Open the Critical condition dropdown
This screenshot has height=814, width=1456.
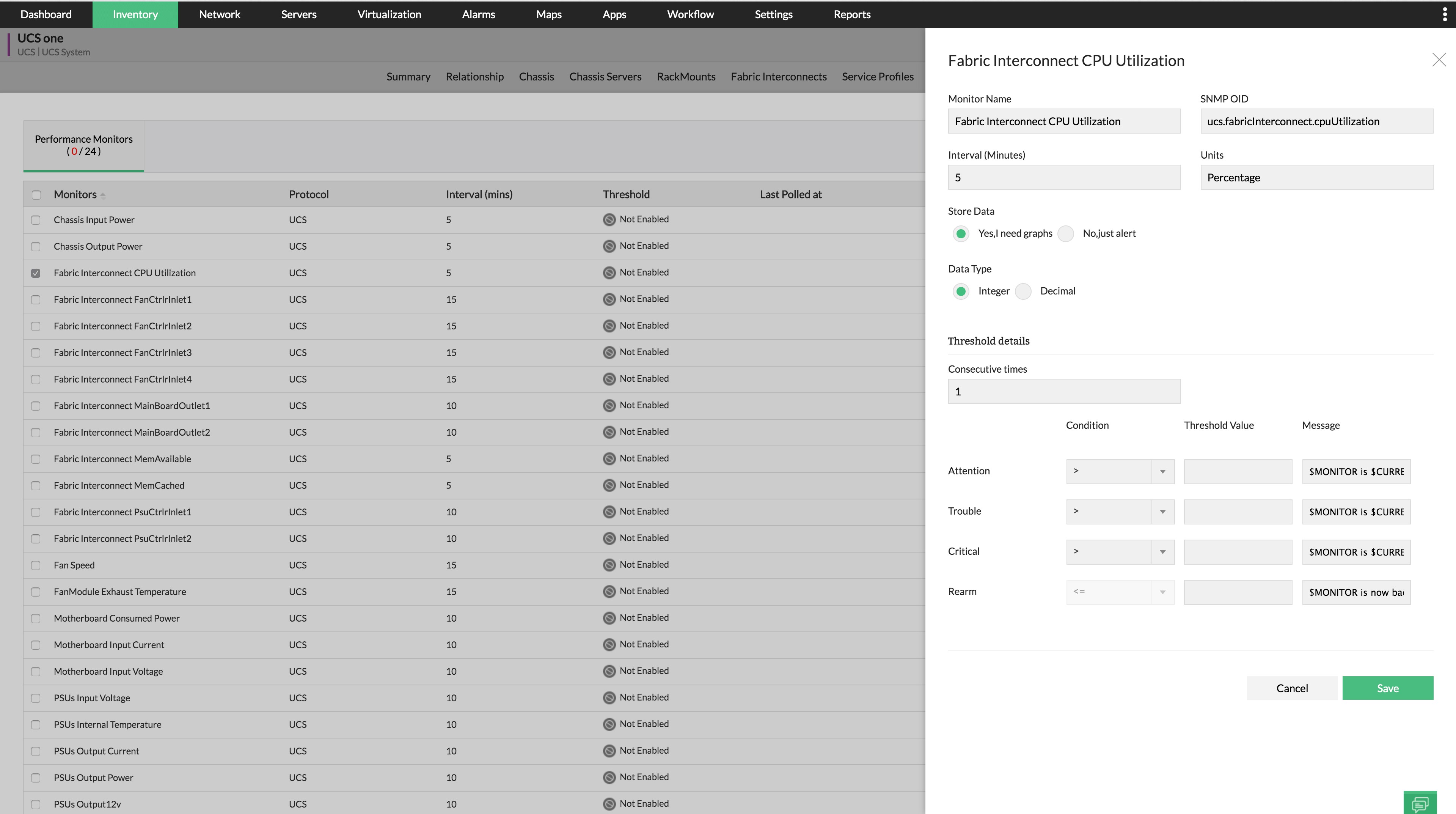click(x=1120, y=551)
